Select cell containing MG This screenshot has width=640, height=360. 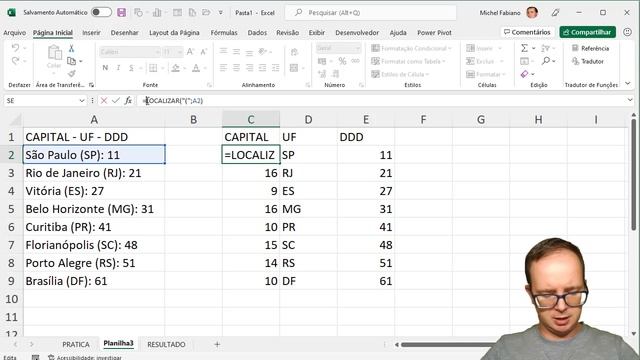(x=309, y=209)
